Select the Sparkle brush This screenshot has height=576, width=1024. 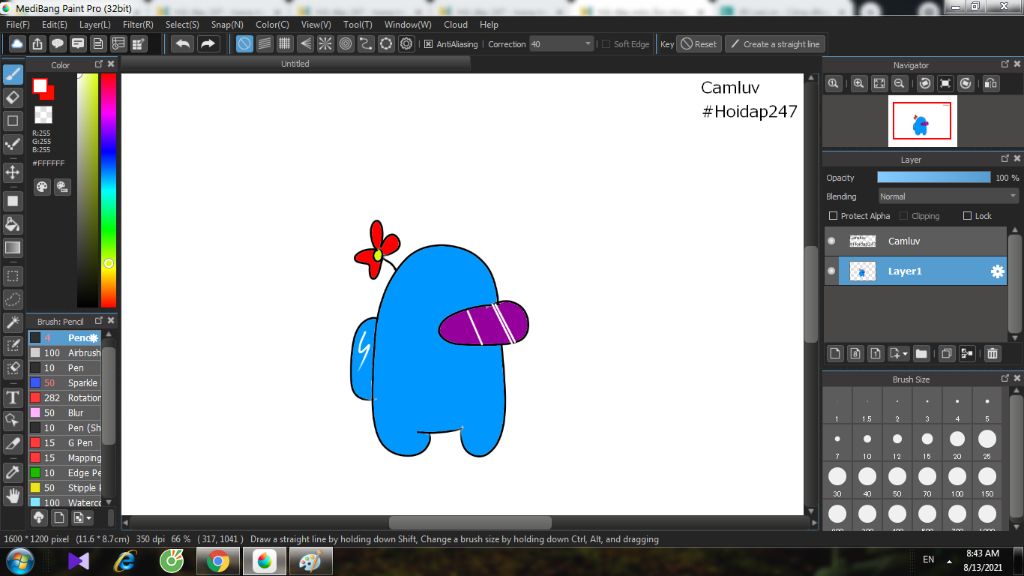click(x=65, y=383)
